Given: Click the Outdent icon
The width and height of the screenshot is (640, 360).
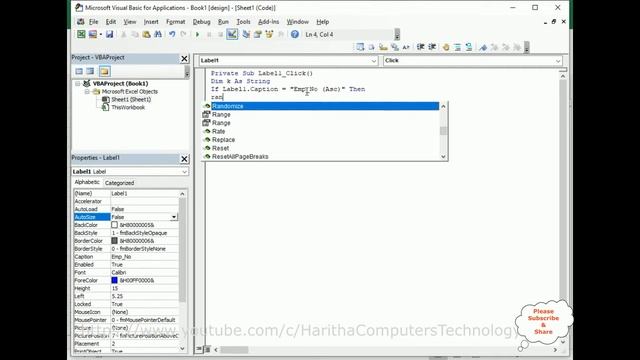Looking at the screenshot, I should pyautogui.click(x=432, y=47).
